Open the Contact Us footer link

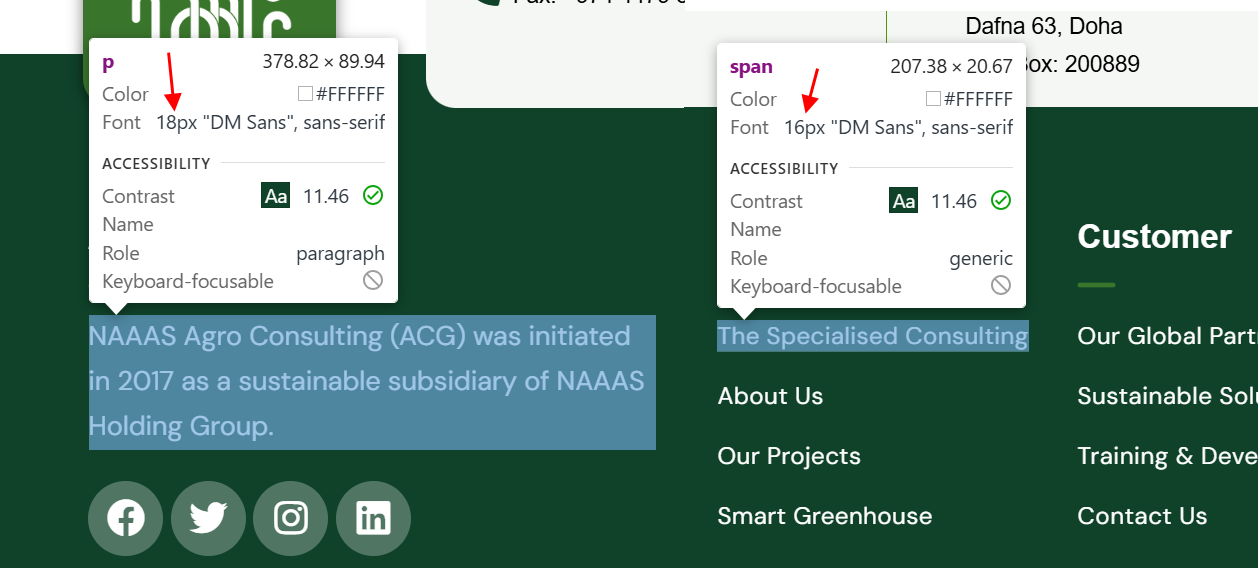(1142, 516)
